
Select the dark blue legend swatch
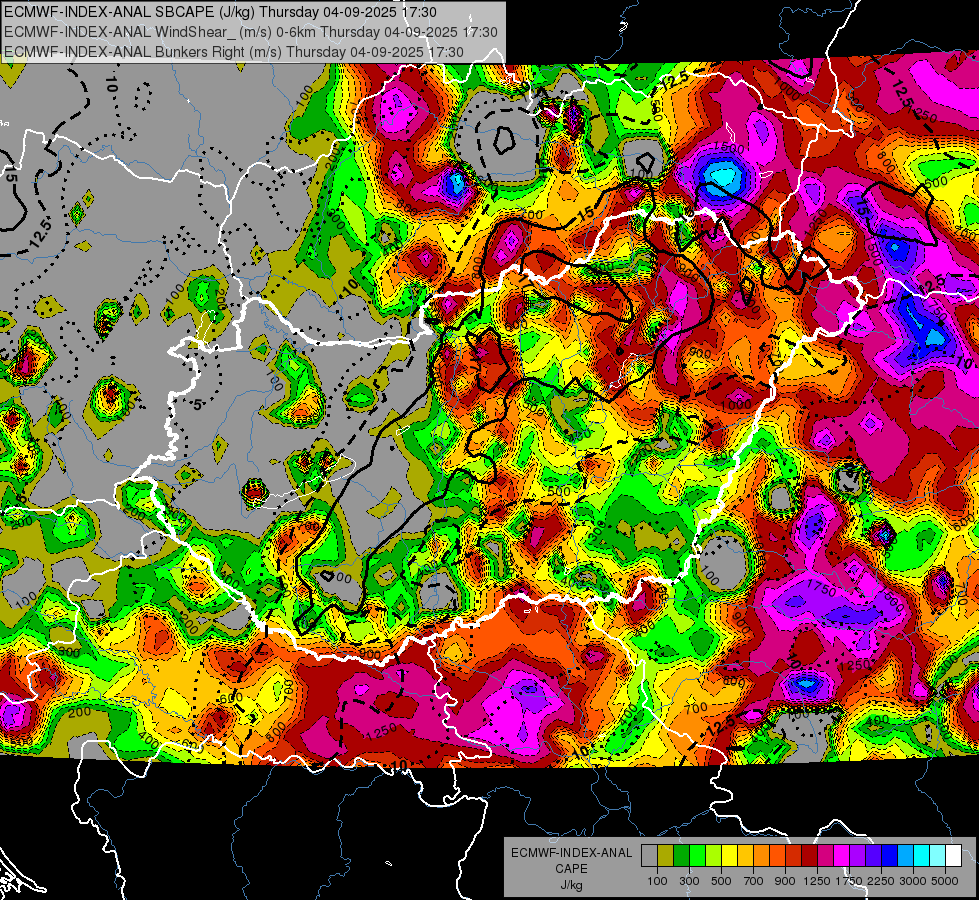(x=890, y=856)
